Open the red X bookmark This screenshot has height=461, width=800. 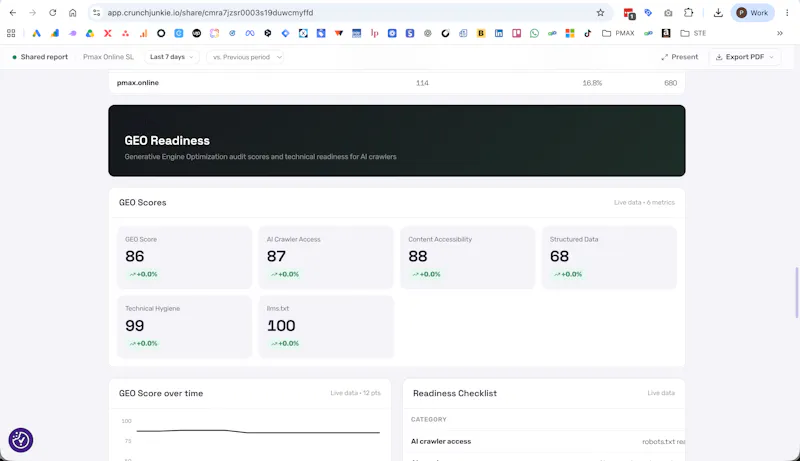pyautogui.click(x=108, y=33)
